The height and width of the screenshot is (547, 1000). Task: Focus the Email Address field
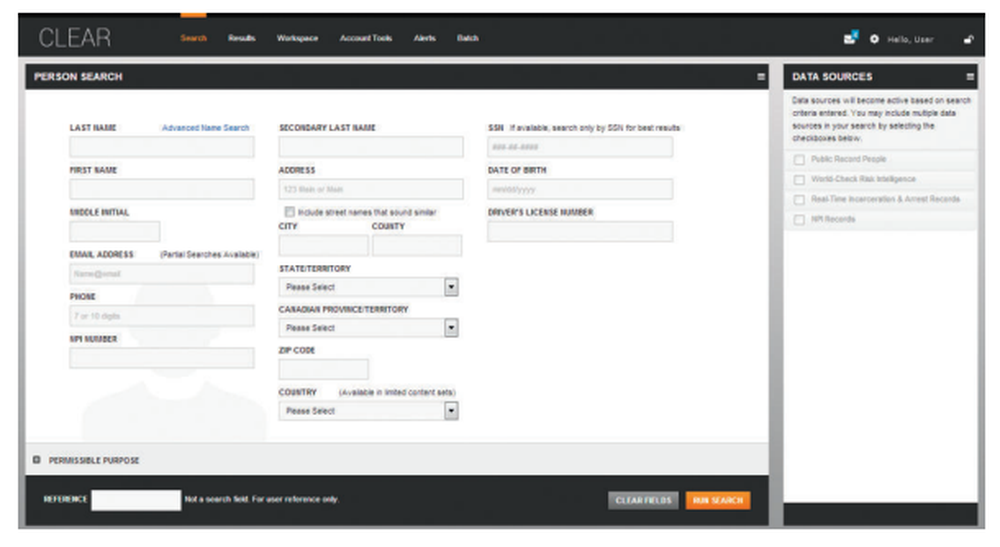tap(161, 274)
